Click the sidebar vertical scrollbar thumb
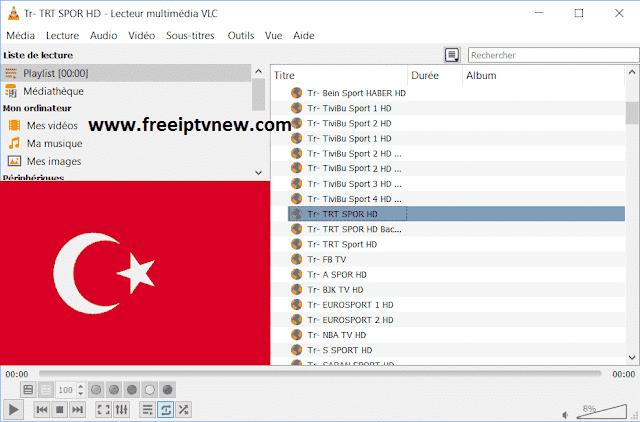 click(258, 94)
